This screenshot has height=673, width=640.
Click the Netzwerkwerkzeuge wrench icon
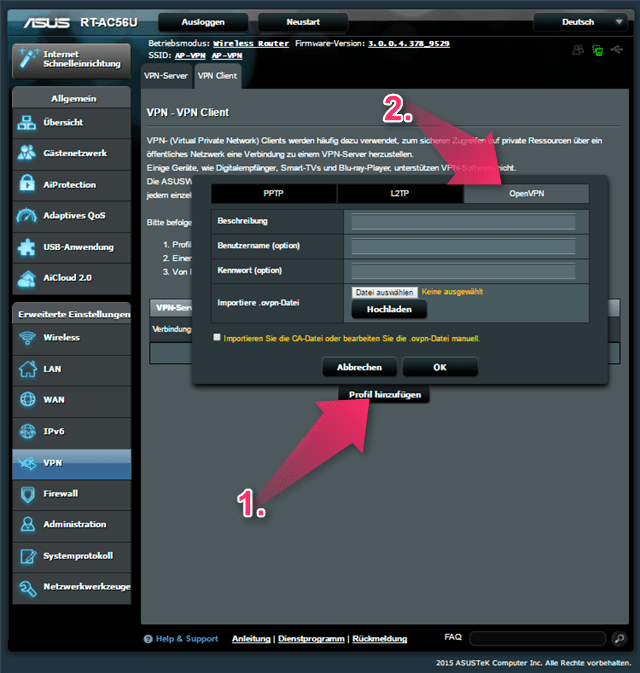point(28,588)
